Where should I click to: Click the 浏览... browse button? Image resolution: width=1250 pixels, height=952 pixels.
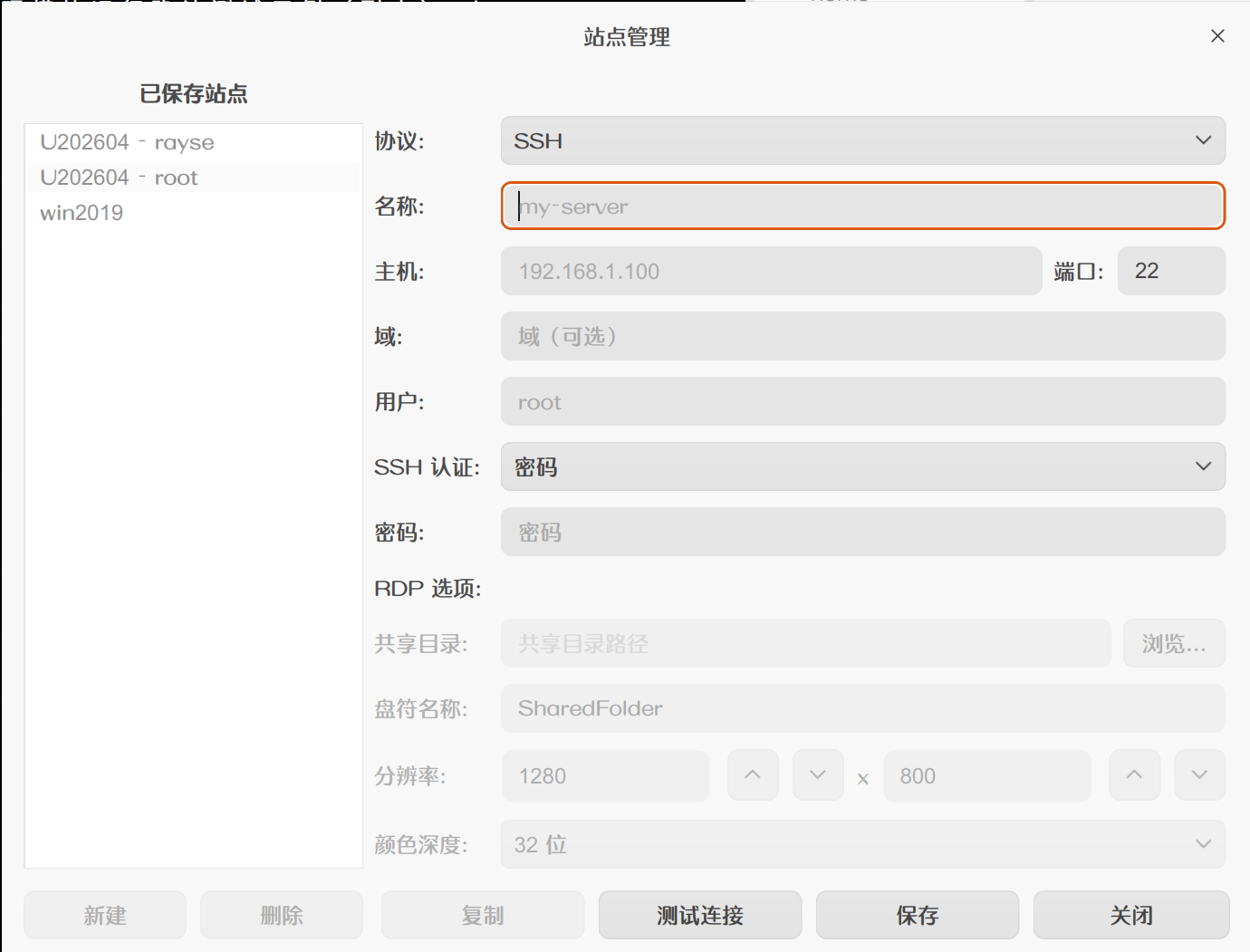coord(1174,643)
